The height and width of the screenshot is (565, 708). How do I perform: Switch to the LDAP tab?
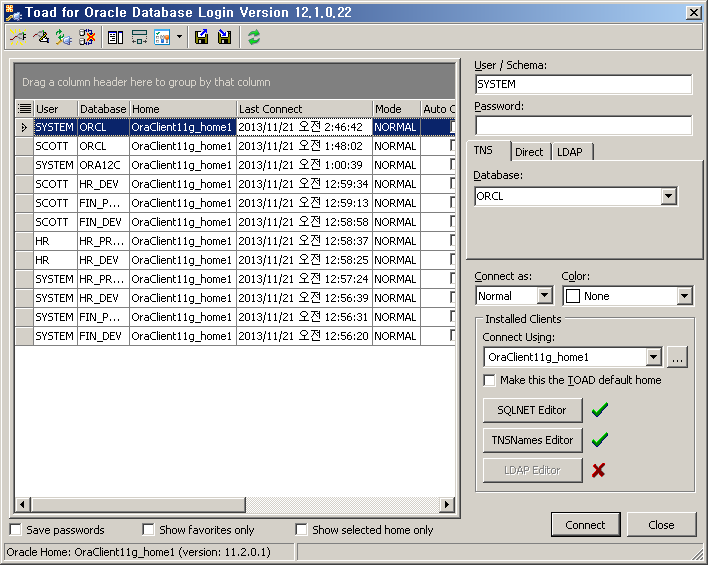pos(570,152)
